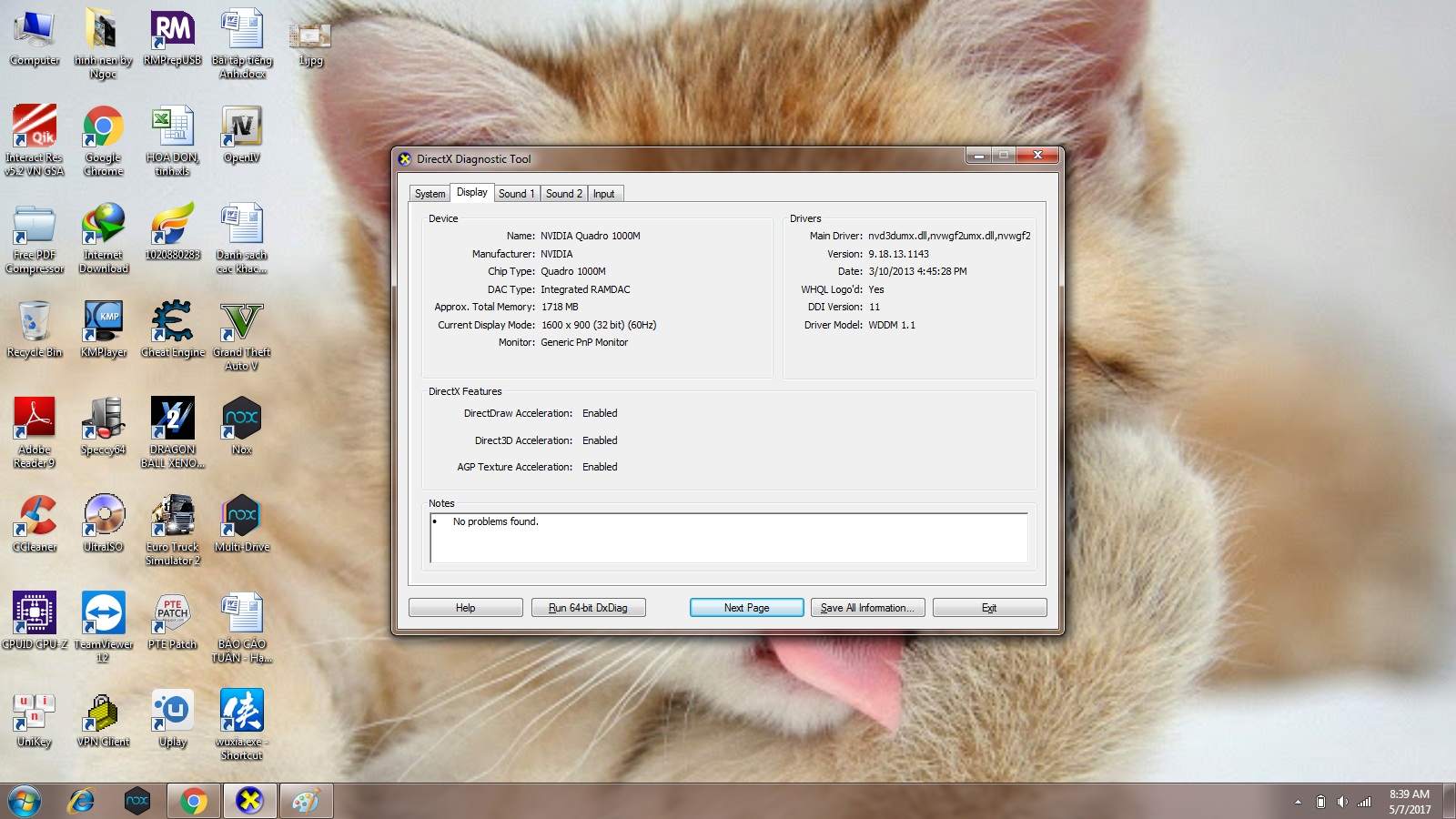Viewport: 1456px width, 819px height.
Task: Launch UltraISO desktop shortcut
Action: tap(103, 523)
